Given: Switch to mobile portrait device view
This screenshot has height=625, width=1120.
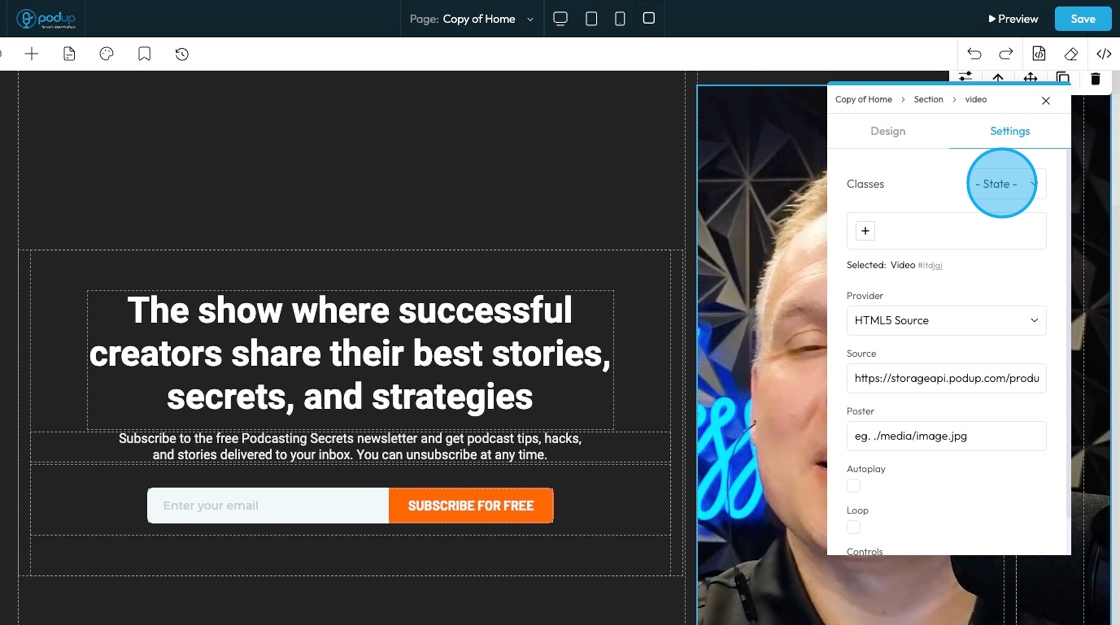Looking at the screenshot, I should [x=620, y=19].
